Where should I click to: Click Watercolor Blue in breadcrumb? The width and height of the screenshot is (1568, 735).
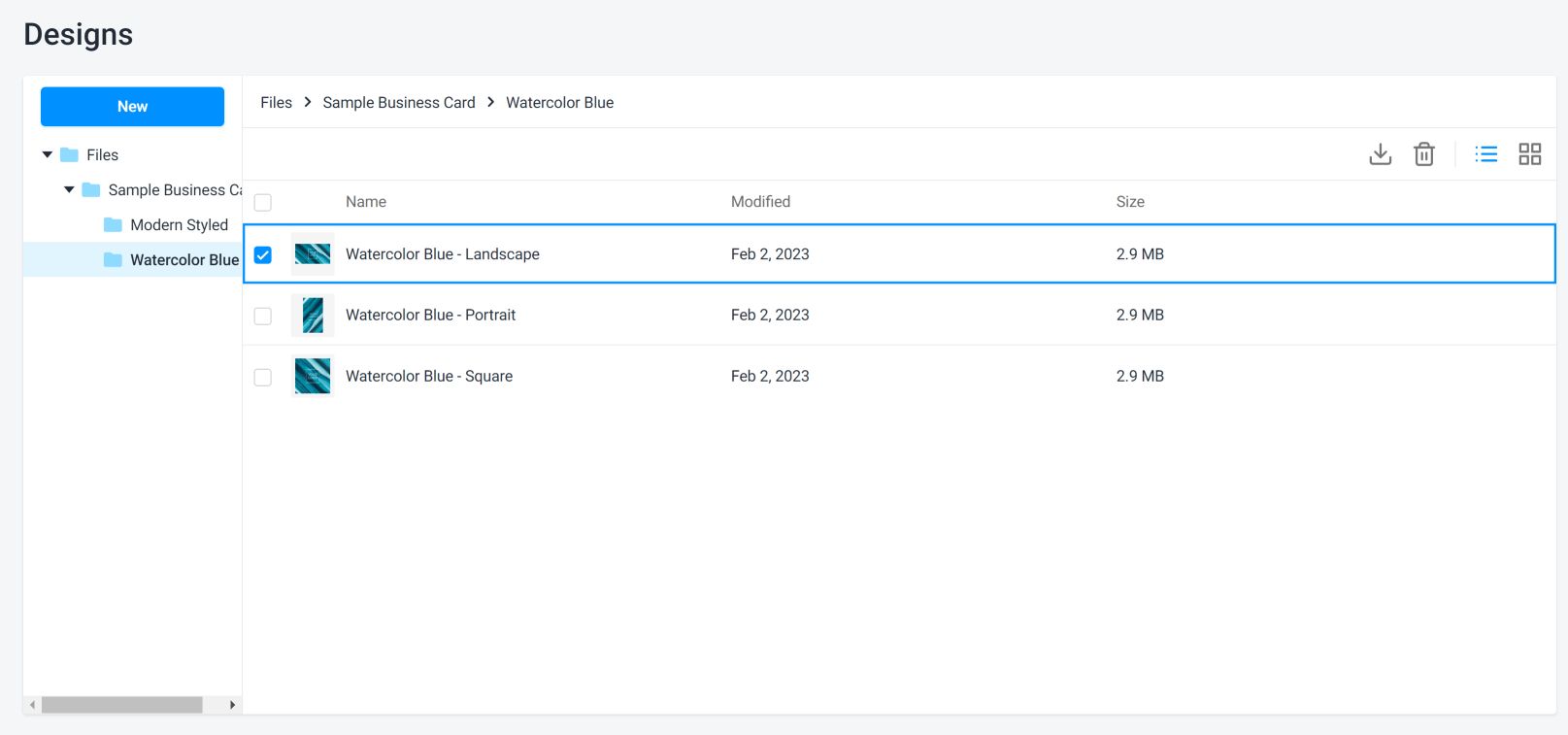[560, 103]
